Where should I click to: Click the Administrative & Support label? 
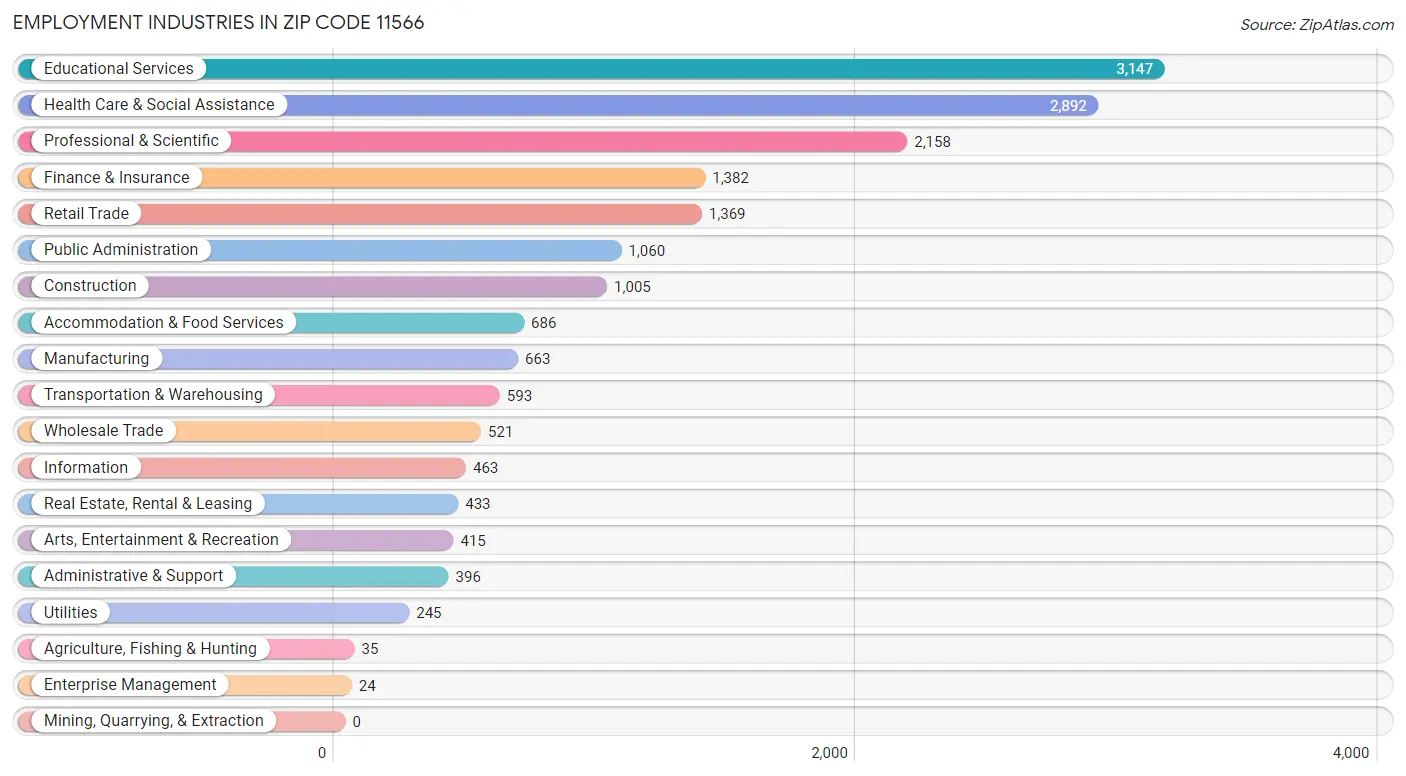pos(134,576)
